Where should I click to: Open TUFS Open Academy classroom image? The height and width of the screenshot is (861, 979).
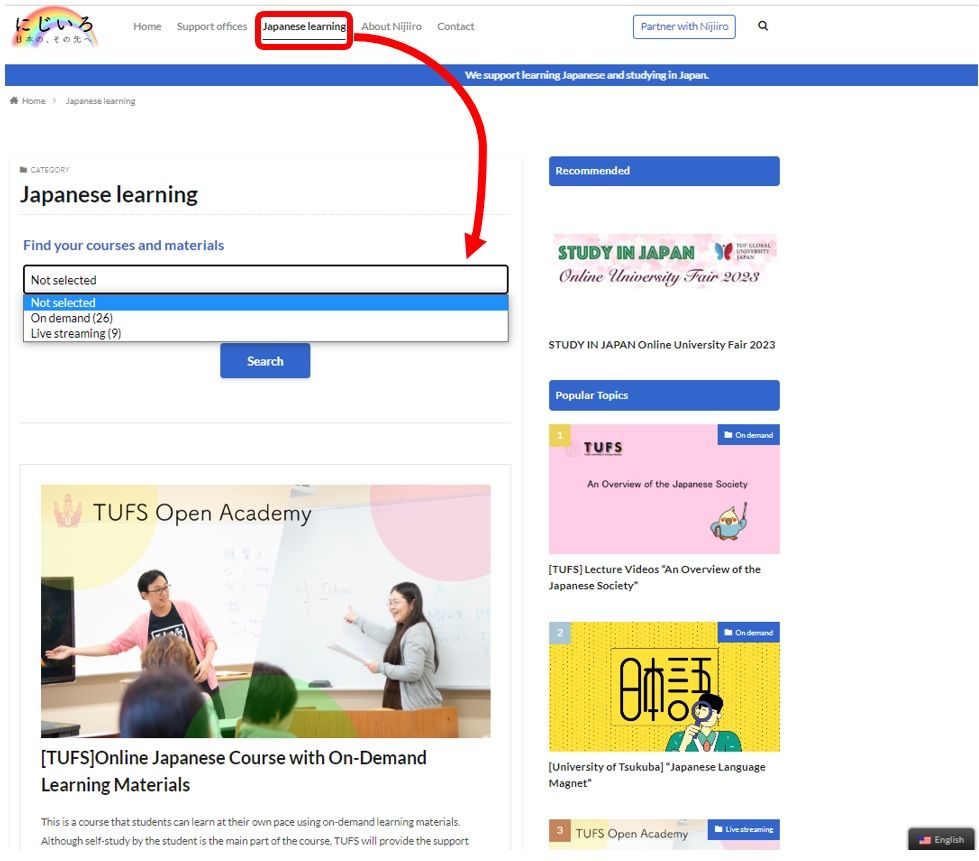coord(265,611)
